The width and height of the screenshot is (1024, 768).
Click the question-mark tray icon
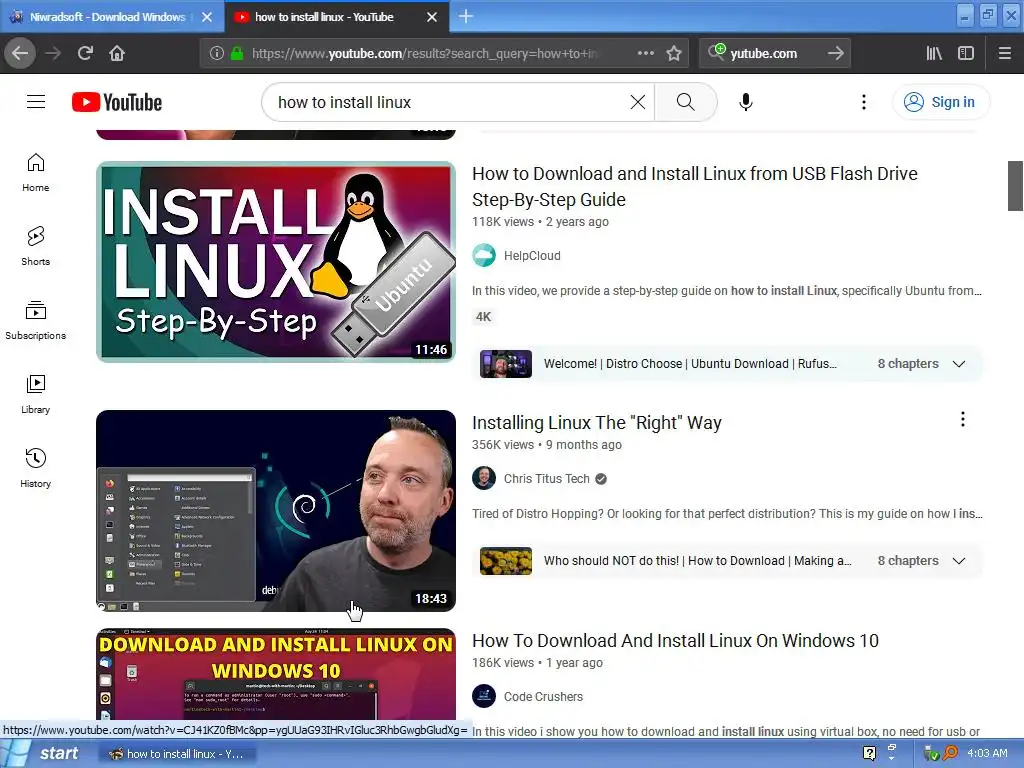[x=869, y=753]
